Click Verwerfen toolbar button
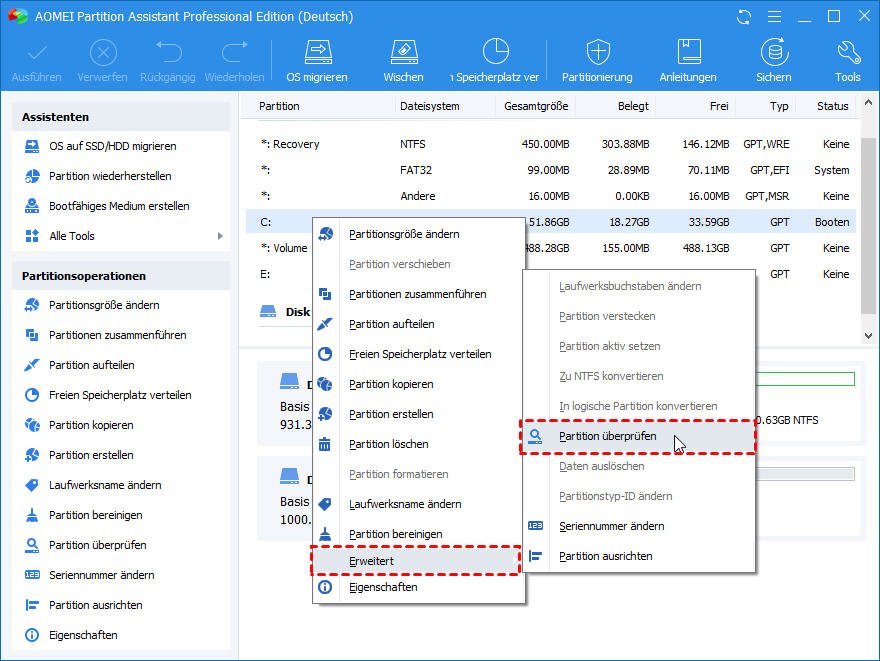The image size is (880, 661). [x=103, y=61]
